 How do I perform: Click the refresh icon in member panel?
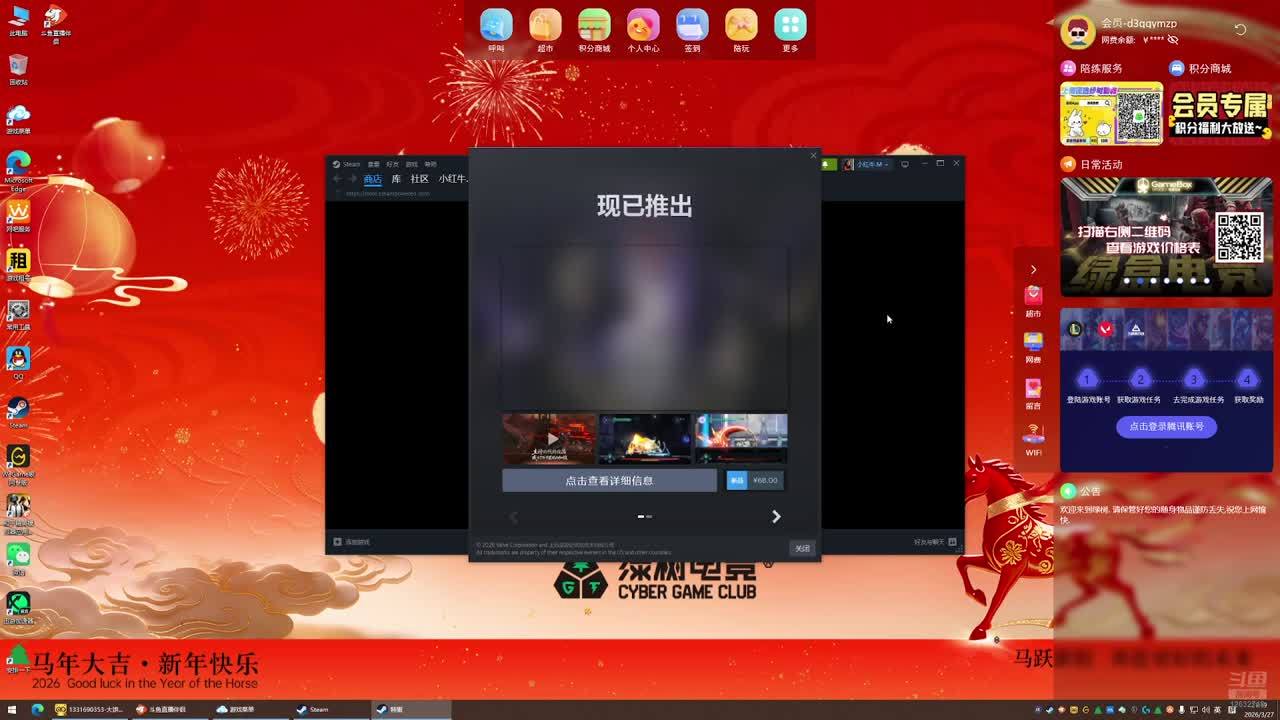tap(1240, 30)
